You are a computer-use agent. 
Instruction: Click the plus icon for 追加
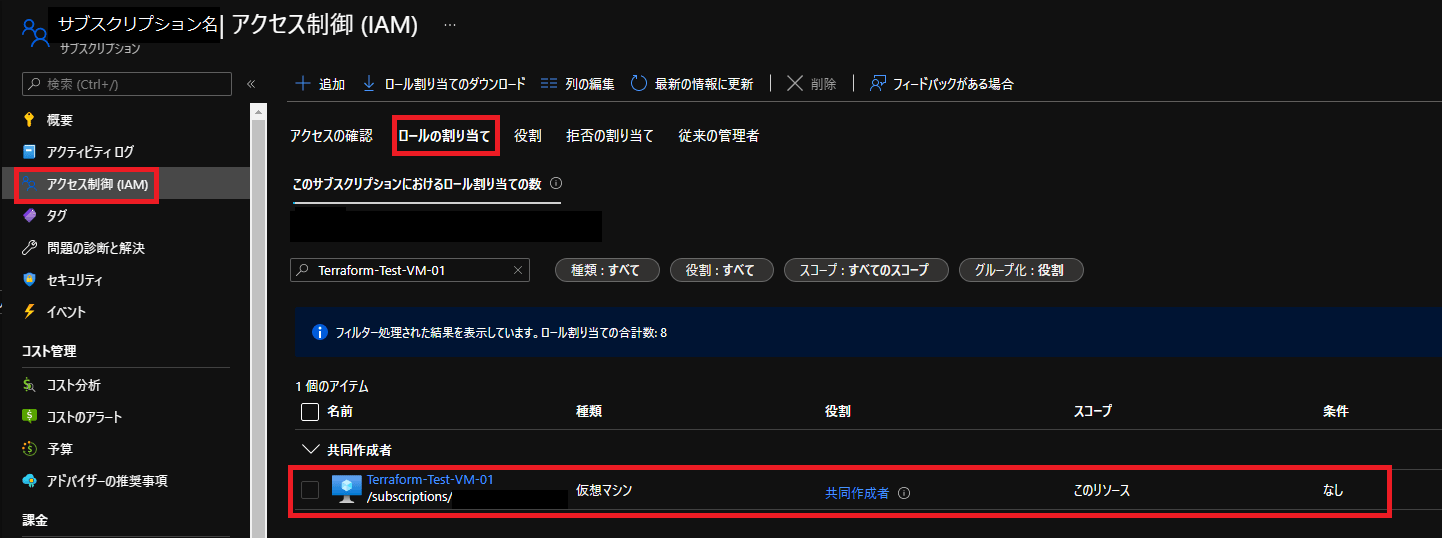point(303,84)
